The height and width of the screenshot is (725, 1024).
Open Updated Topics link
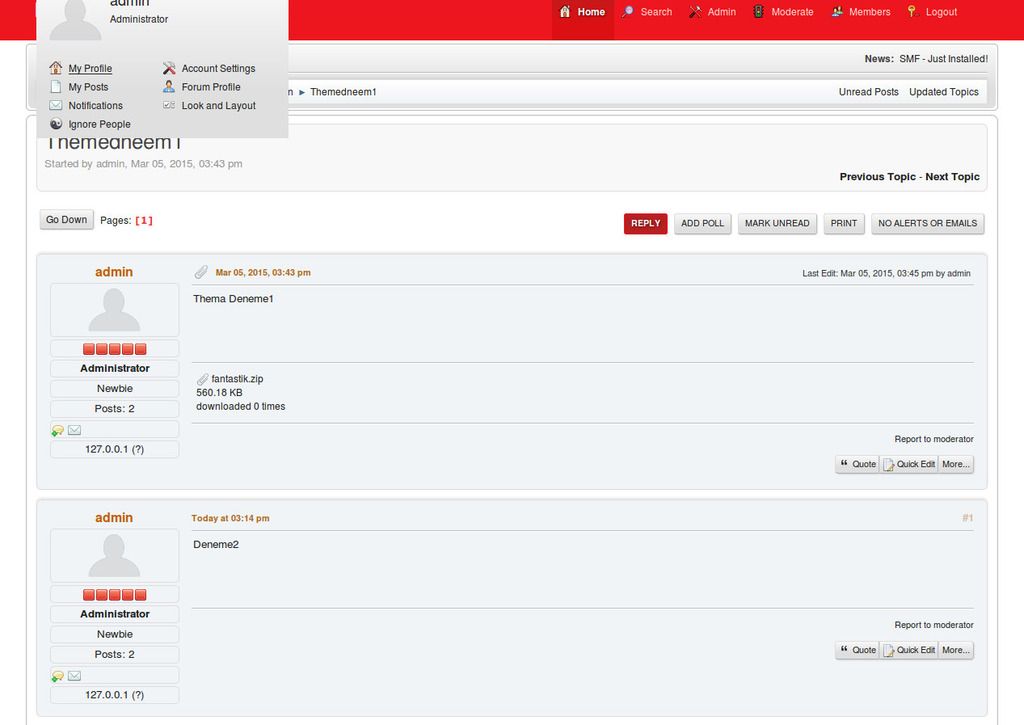coord(944,92)
